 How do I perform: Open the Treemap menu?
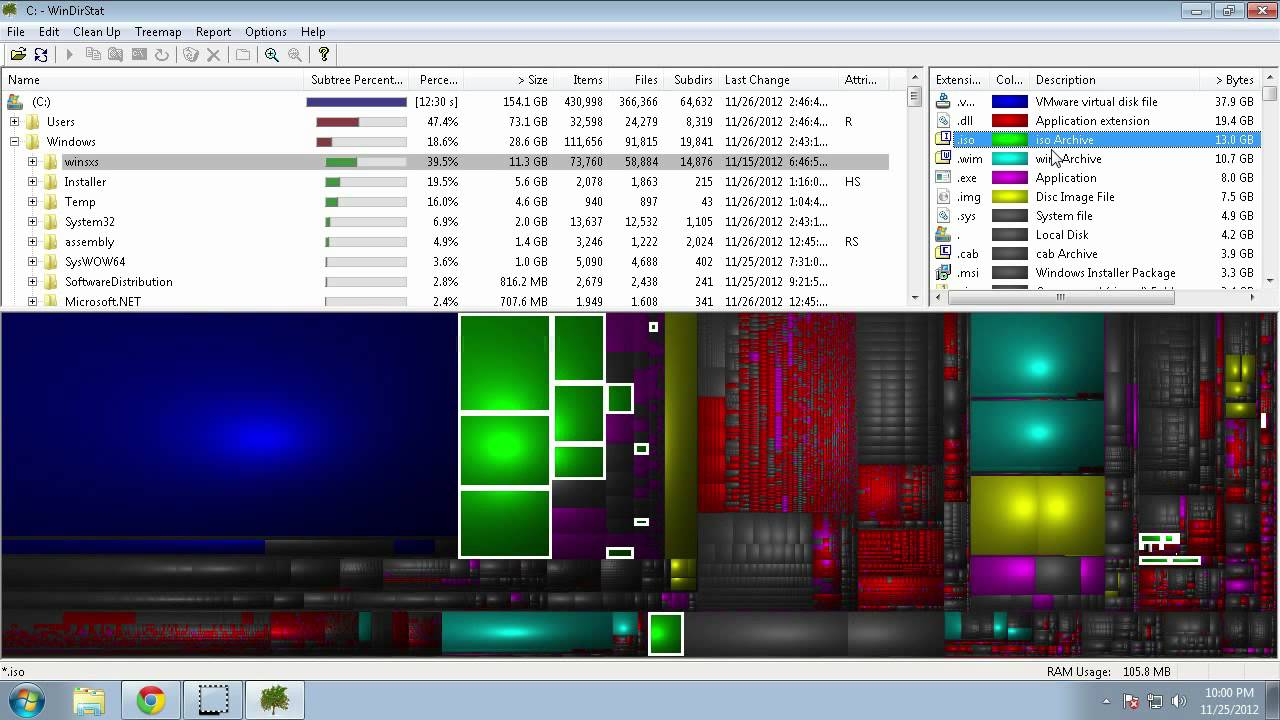(x=158, y=32)
